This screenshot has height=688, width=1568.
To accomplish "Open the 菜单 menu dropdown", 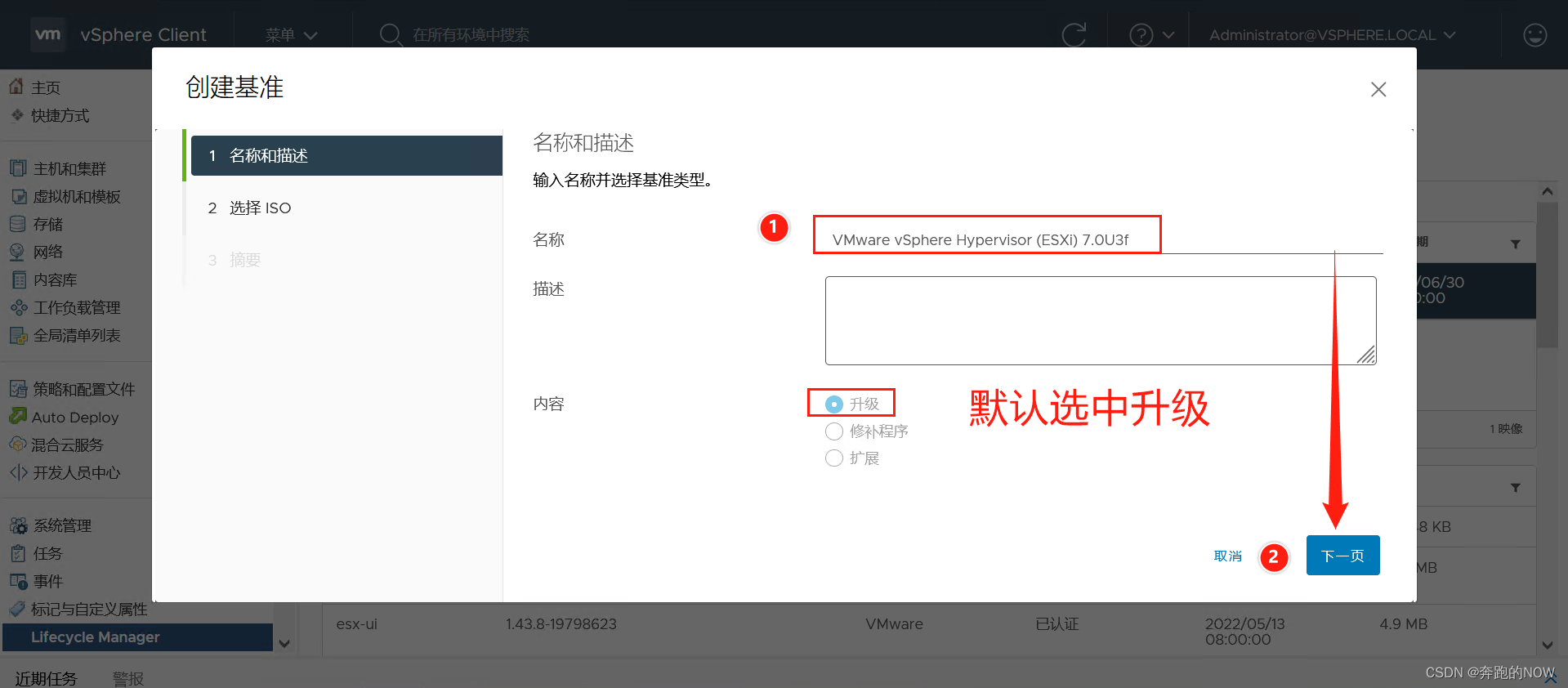I will (291, 35).
